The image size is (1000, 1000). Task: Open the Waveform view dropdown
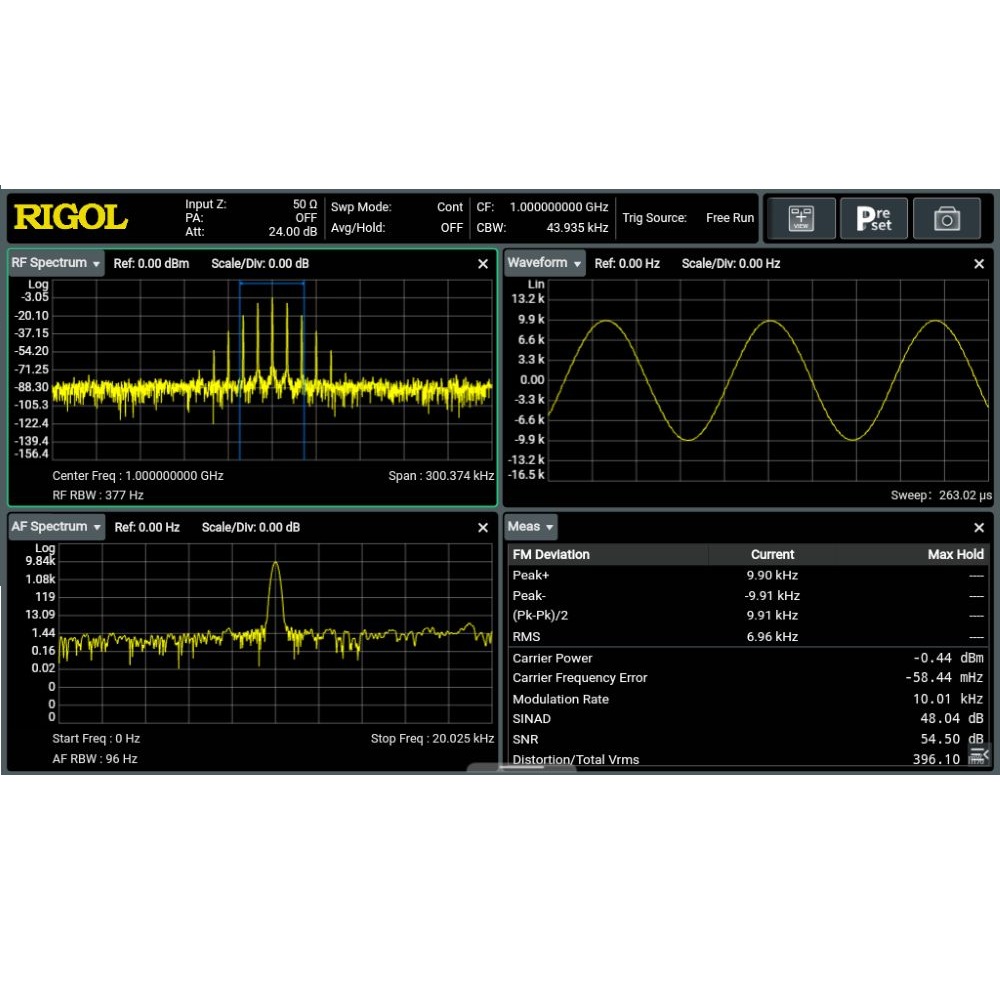tap(544, 263)
